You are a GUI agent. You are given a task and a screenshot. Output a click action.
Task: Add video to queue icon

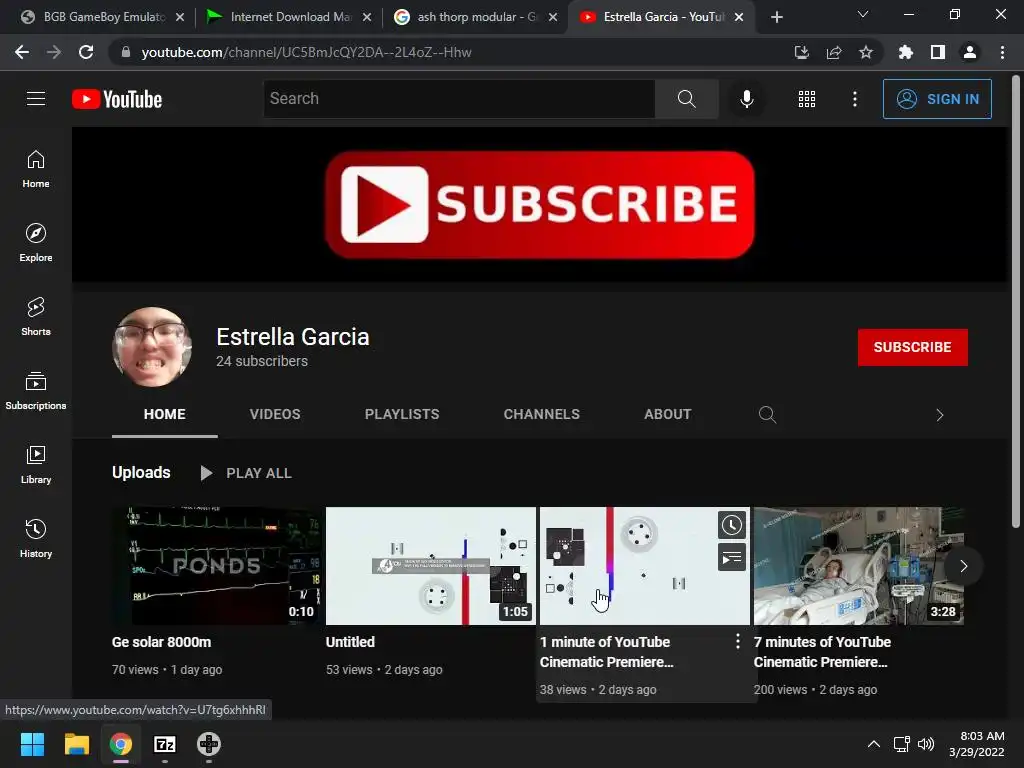pos(731,558)
